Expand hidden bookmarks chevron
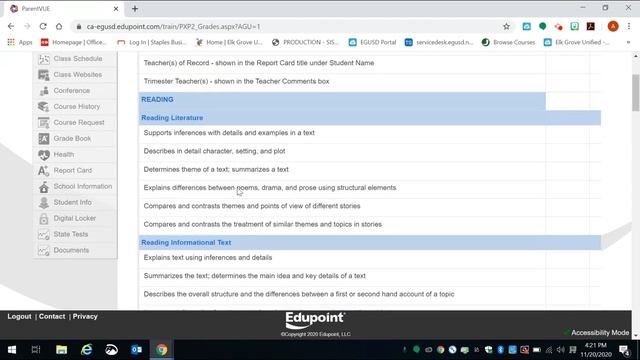Image resolution: width=640 pixels, height=360 pixels. 628,42
